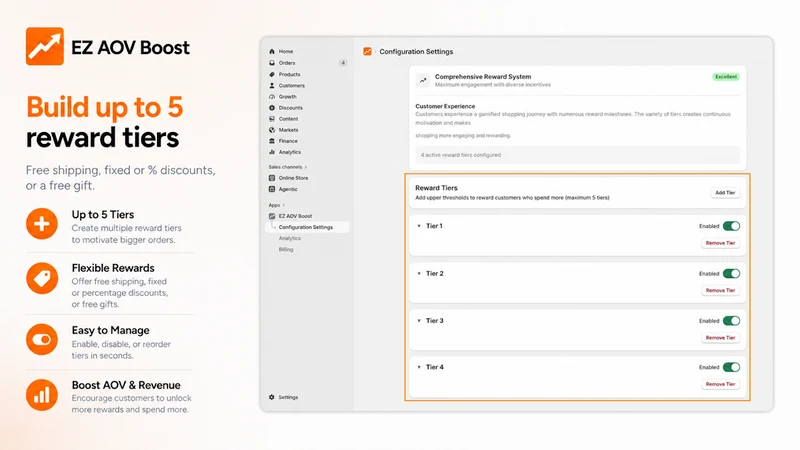Screen dimensions: 800x450
Task: Click the Analytics bar chart icon
Action: (x=272, y=152)
